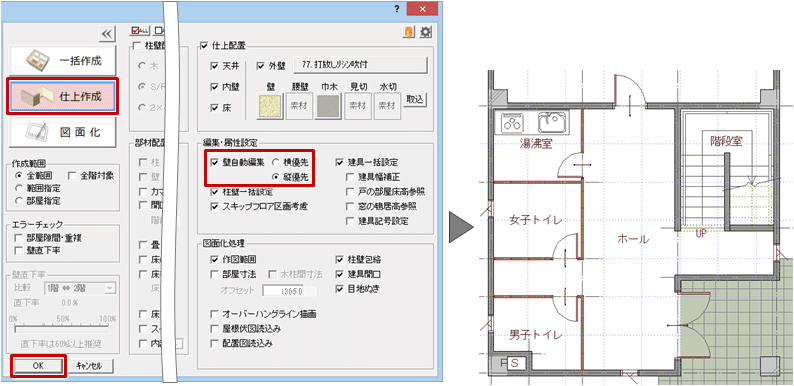Select the 横優先 radio button
This screenshot has width=794, height=386.
(x=275, y=163)
